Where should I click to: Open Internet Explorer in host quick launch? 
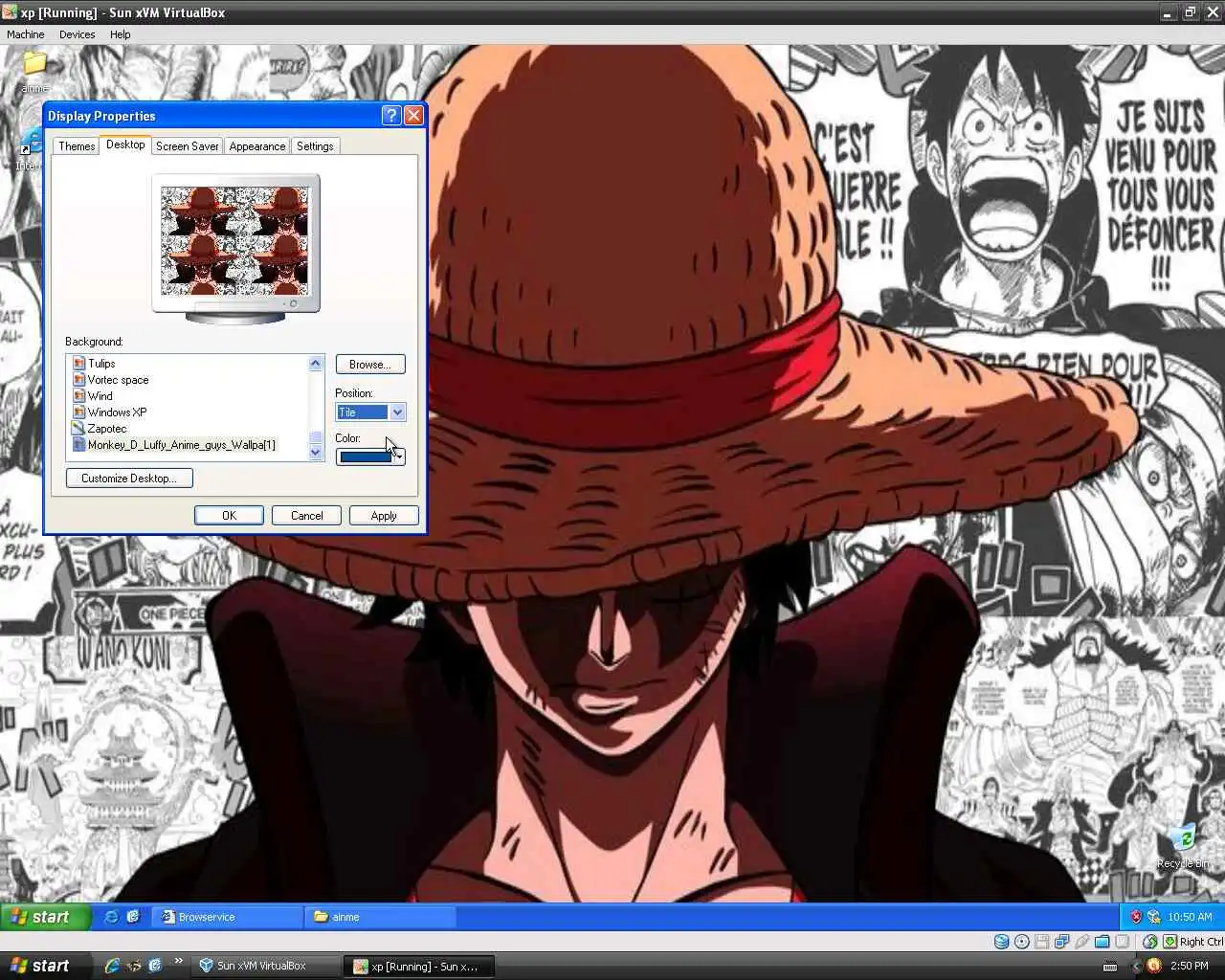112,966
